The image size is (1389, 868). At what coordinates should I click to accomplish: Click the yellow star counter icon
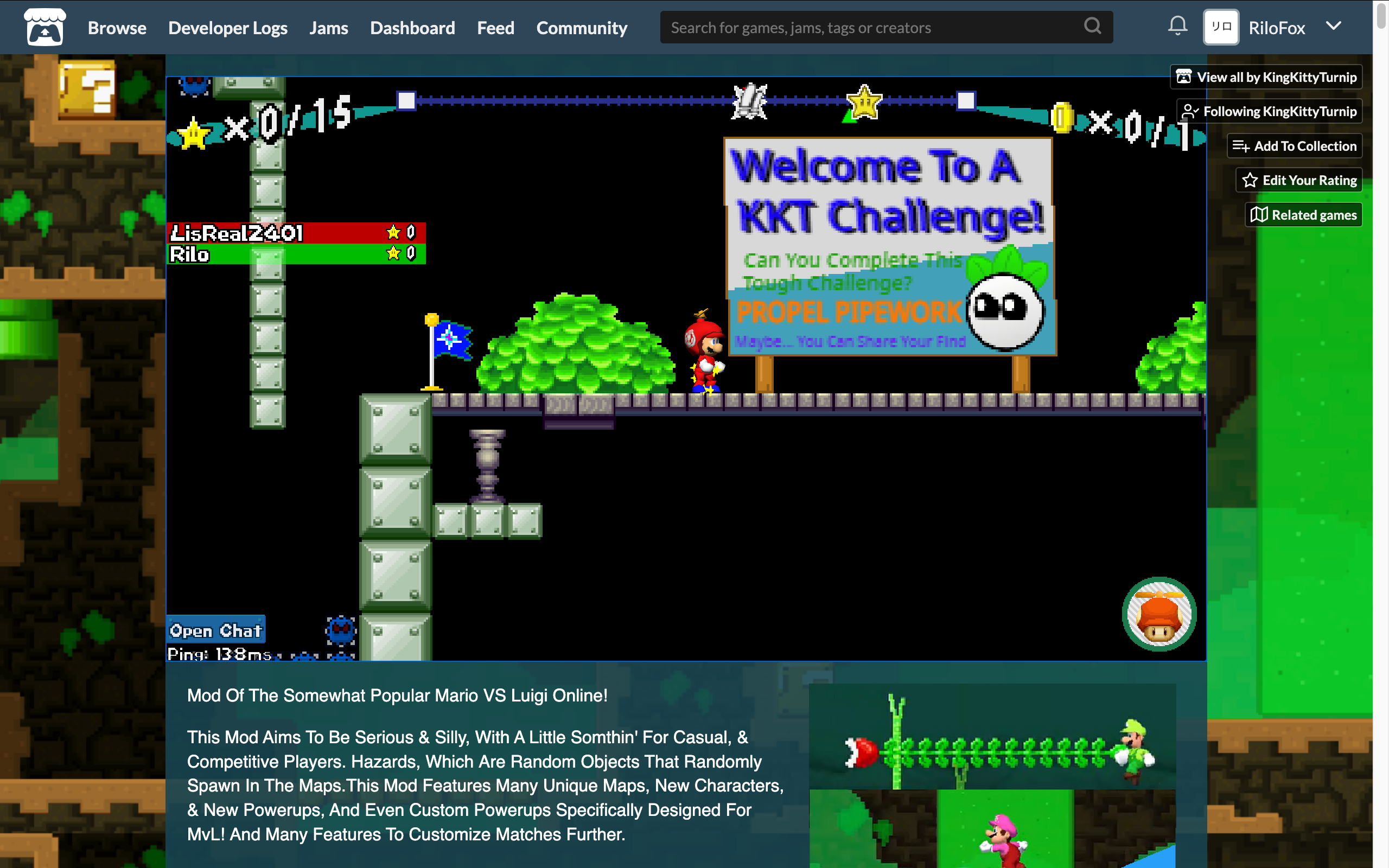click(194, 133)
